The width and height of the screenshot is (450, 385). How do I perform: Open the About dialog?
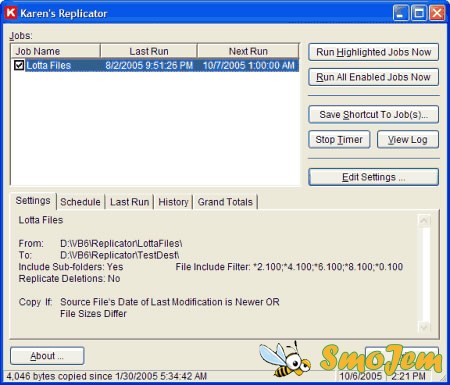point(47,356)
